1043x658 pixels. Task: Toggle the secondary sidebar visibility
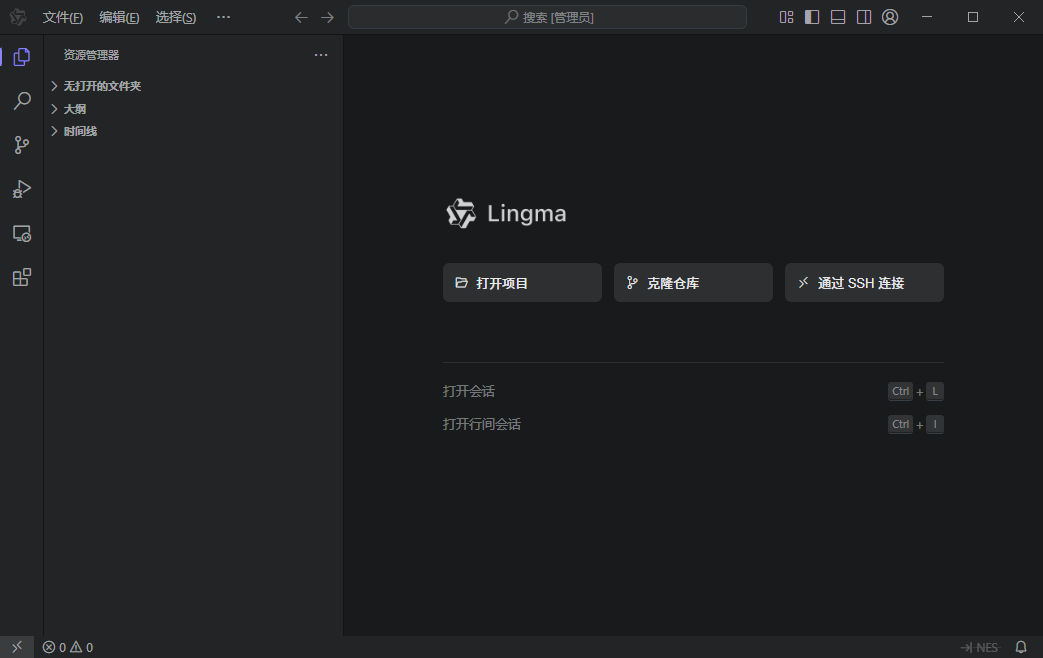click(863, 16)
